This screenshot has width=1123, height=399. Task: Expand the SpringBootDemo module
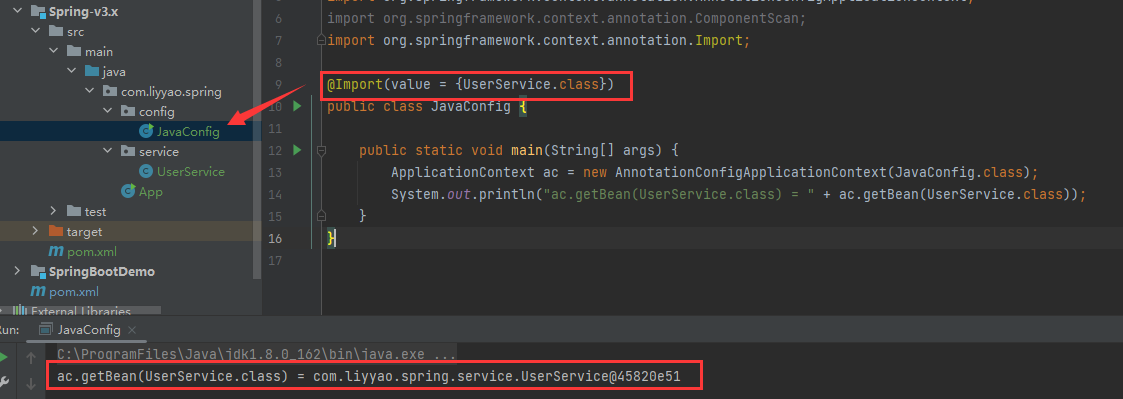click(x=17, y=271)
